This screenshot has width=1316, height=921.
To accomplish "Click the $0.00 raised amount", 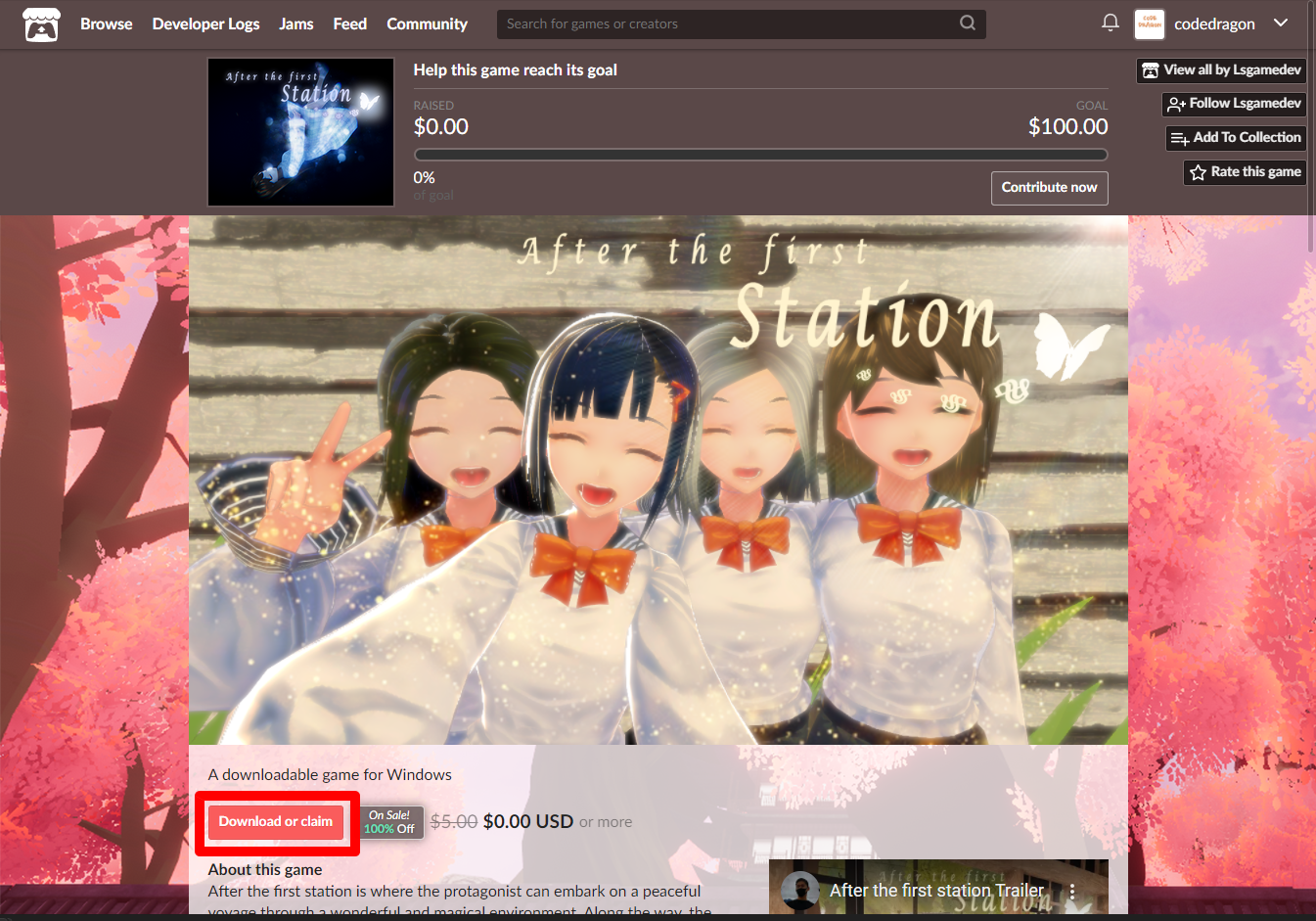I will click(x=441, y=127).
